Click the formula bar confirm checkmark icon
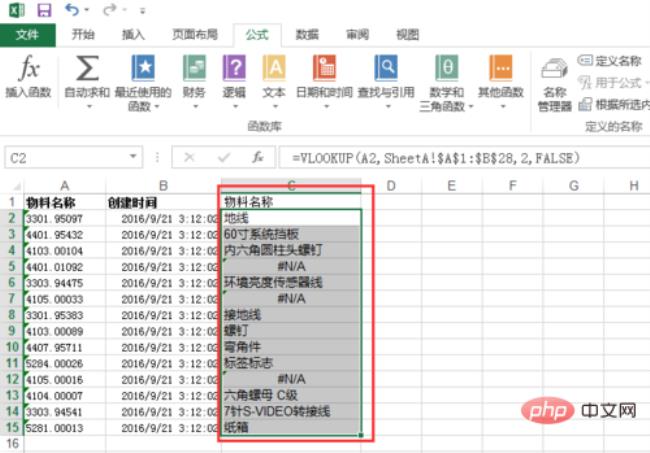This screenshot has height=453, width=650. click(x=224, y=157)
